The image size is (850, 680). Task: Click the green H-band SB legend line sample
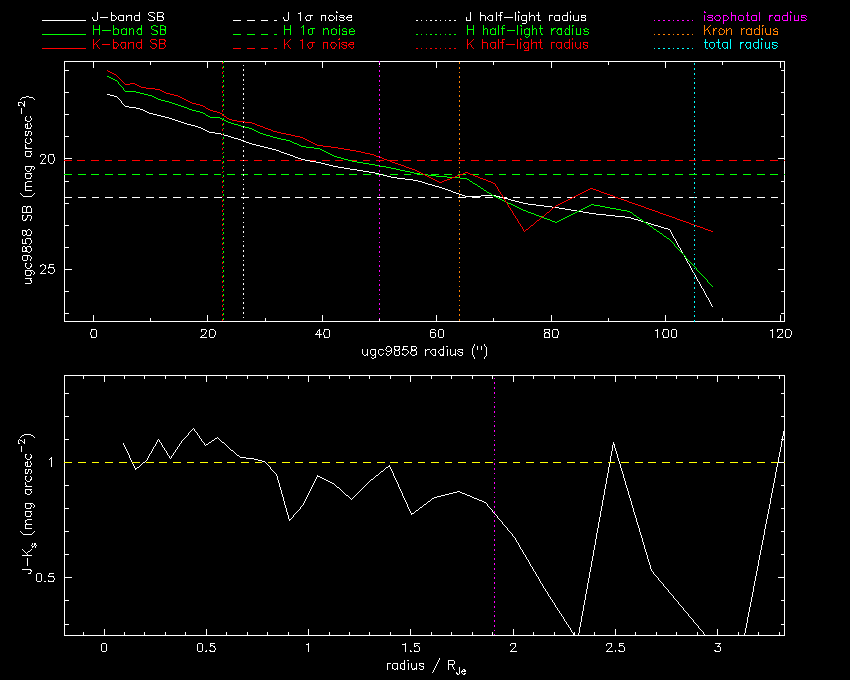click(x=64, y=35)
